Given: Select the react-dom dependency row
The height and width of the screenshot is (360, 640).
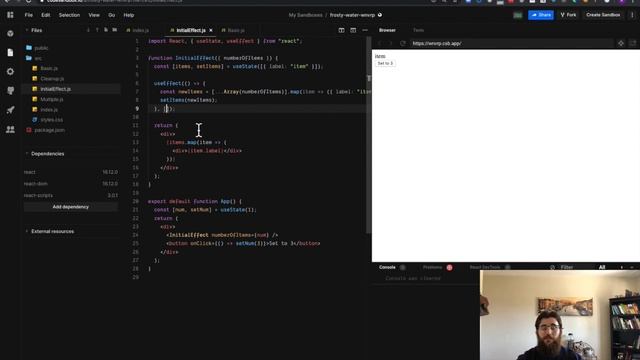Looking at the screenshot, I should click(x=71, y=184).
